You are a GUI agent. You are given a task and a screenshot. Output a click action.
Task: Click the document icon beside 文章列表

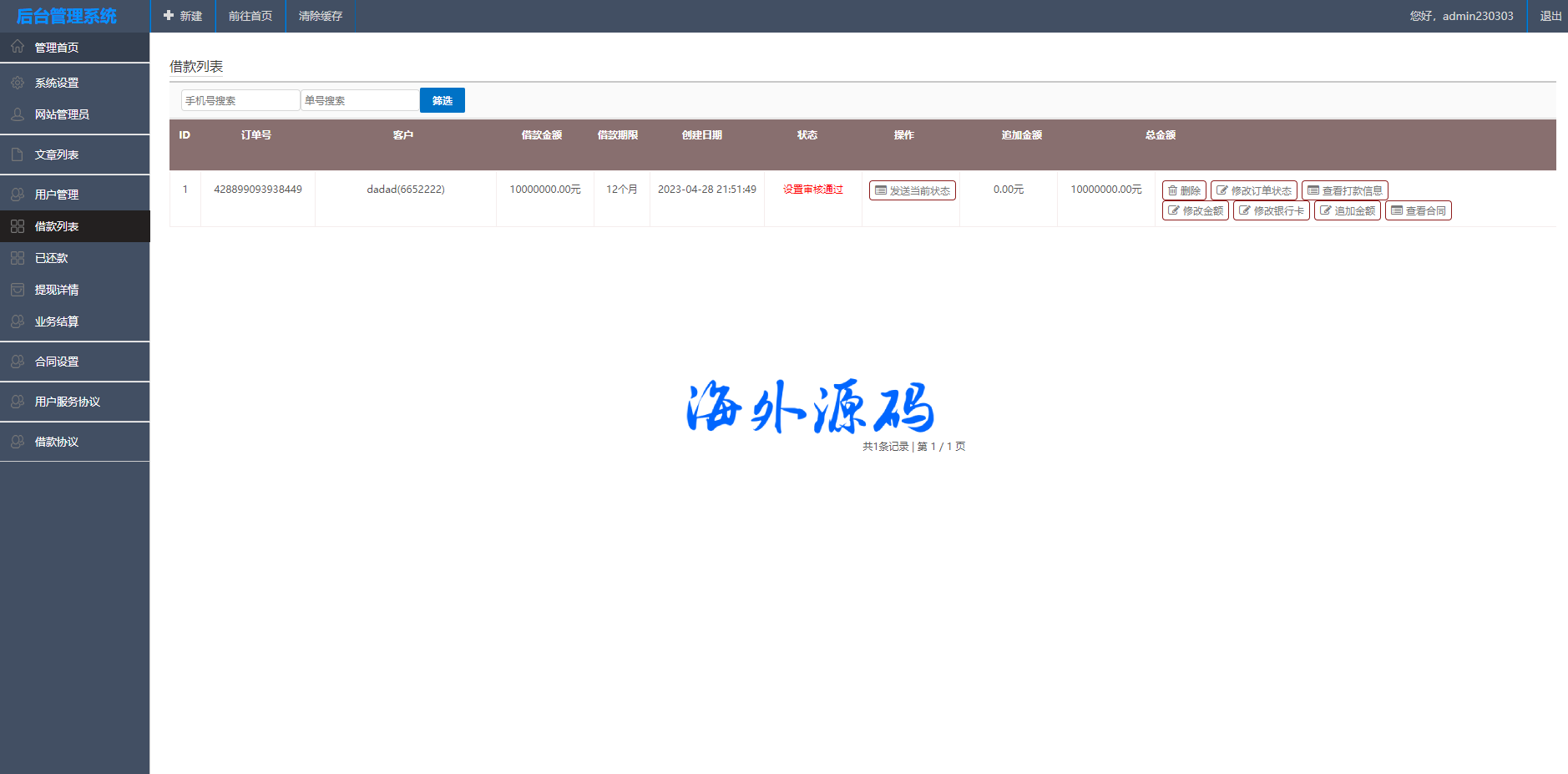tap(18, 154)
